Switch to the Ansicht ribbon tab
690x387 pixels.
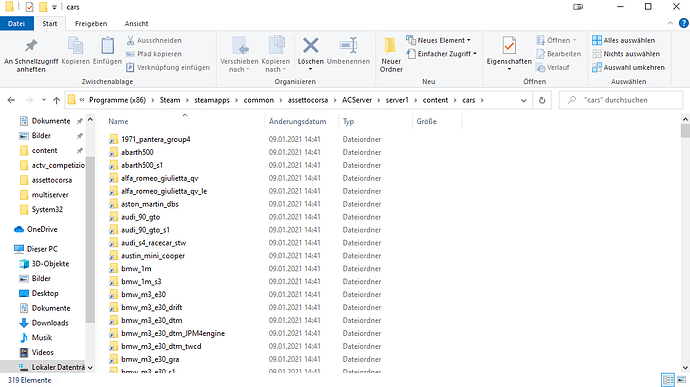[x=136, y=24]
